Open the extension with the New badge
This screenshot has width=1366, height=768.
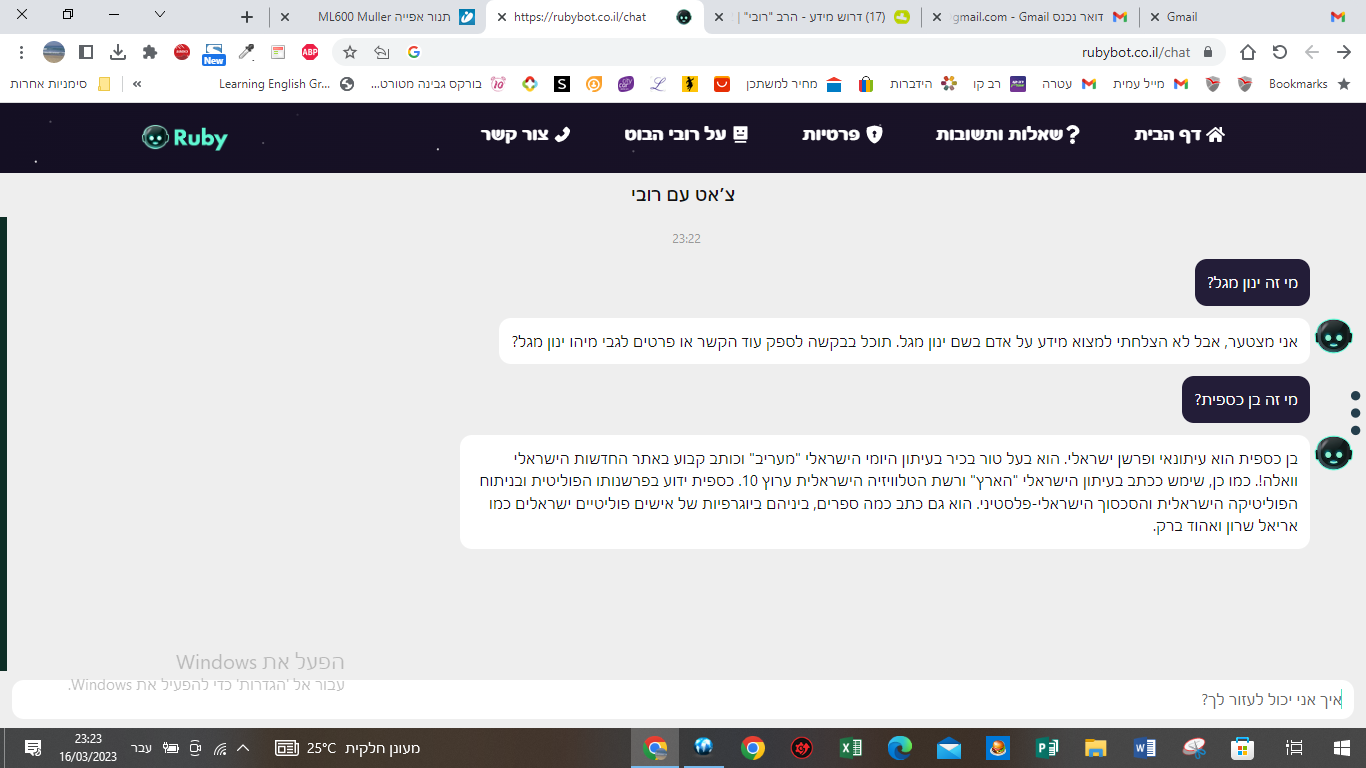click(x=214, y=53)
